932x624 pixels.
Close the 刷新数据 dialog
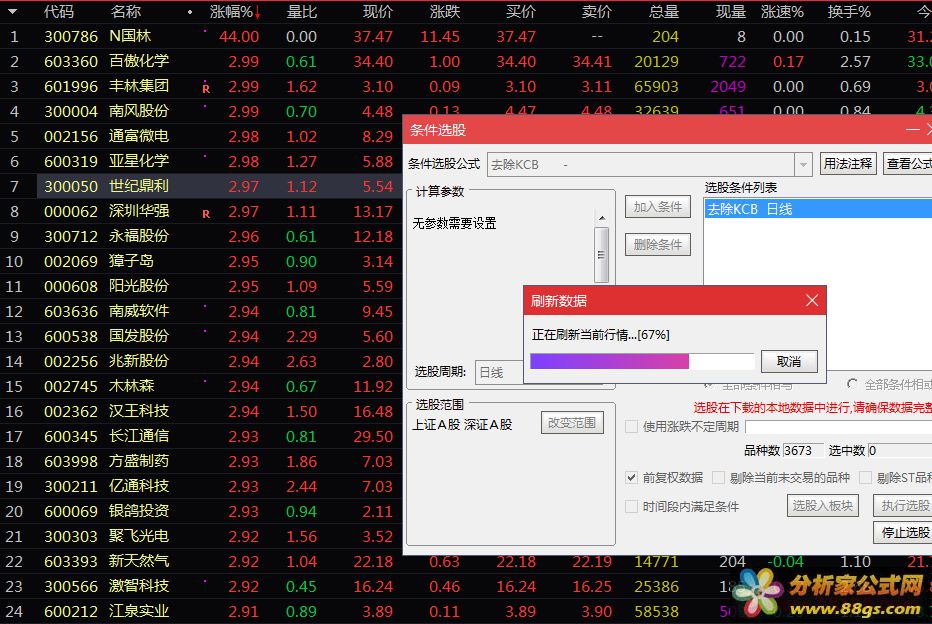click(x=812, y=300)
